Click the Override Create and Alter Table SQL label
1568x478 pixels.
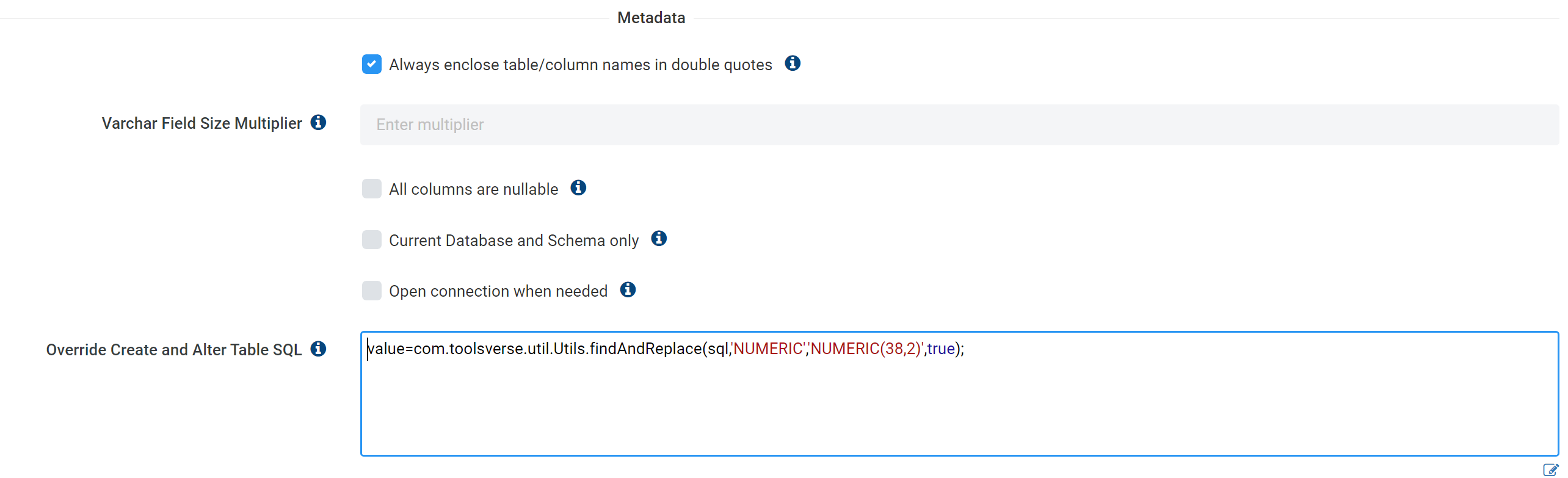click(x=174, y=350)
